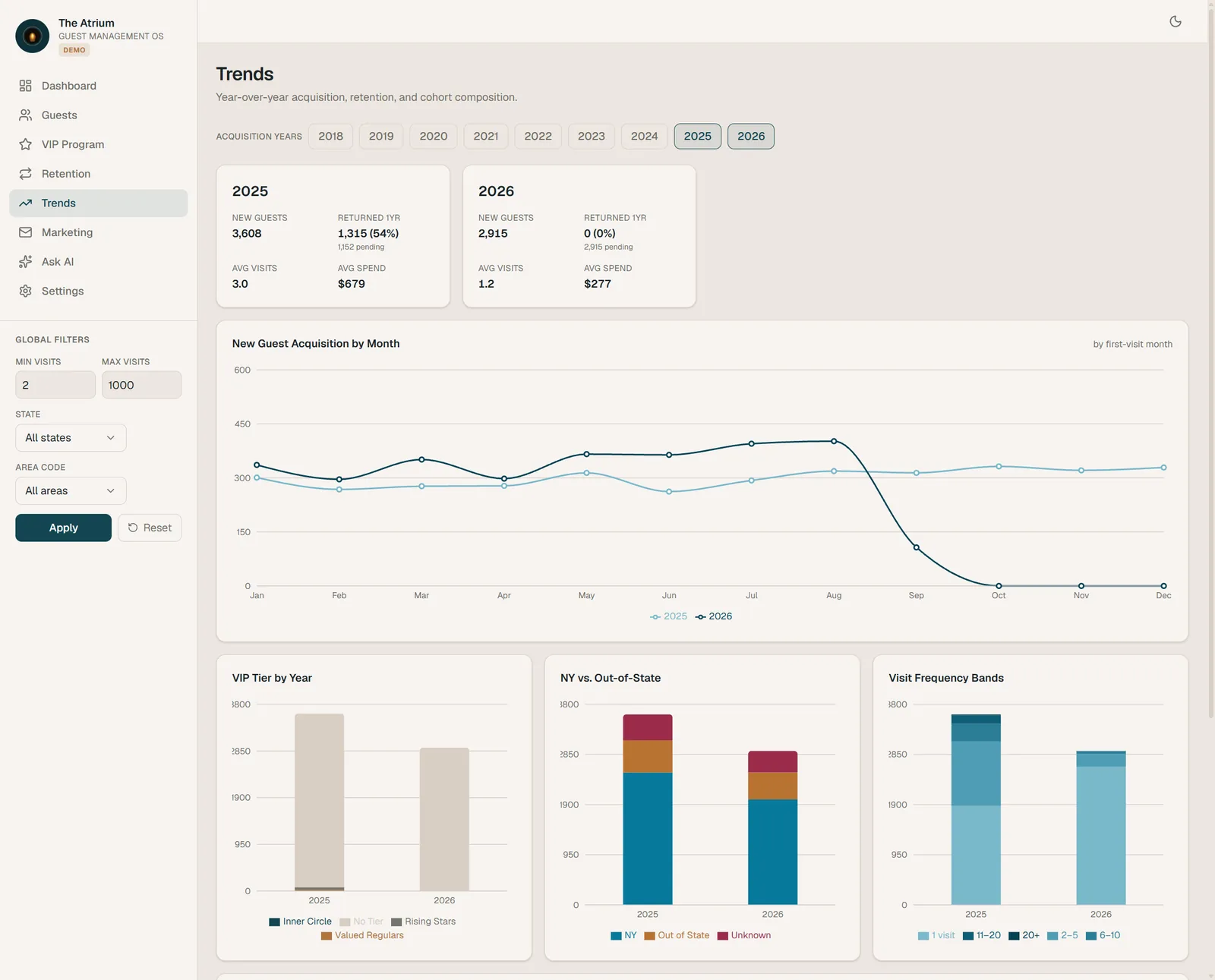The width and height of the screenshot is (1215, 980).
Task: Go to the Guests section
Action: (98, 115)
